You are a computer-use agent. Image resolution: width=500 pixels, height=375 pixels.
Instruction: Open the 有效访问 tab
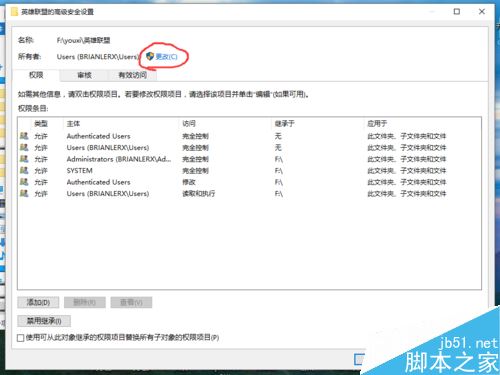click(133, 75)
